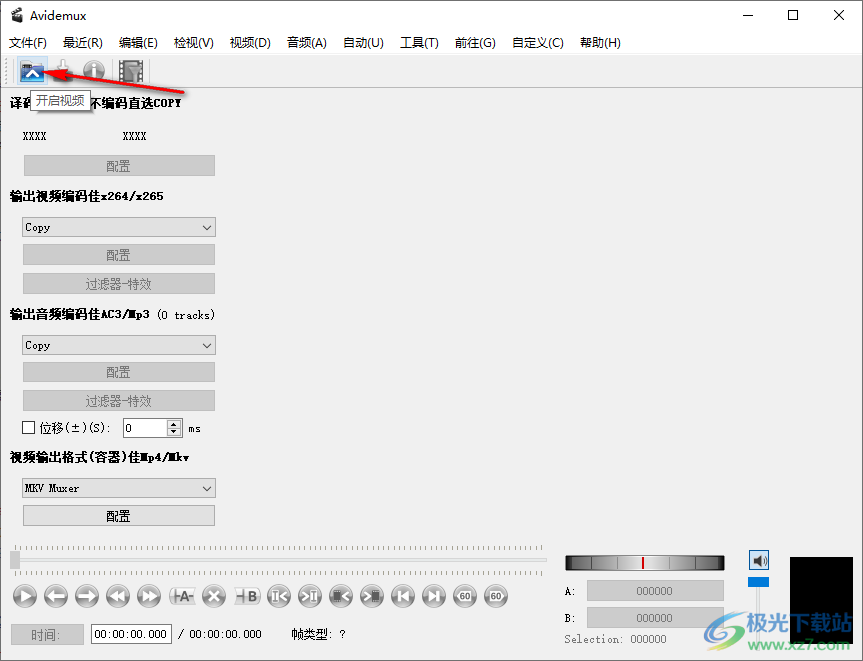The image size is (863, 661).
Task: Open the 文件(F) menu
Action: point(28,43)
